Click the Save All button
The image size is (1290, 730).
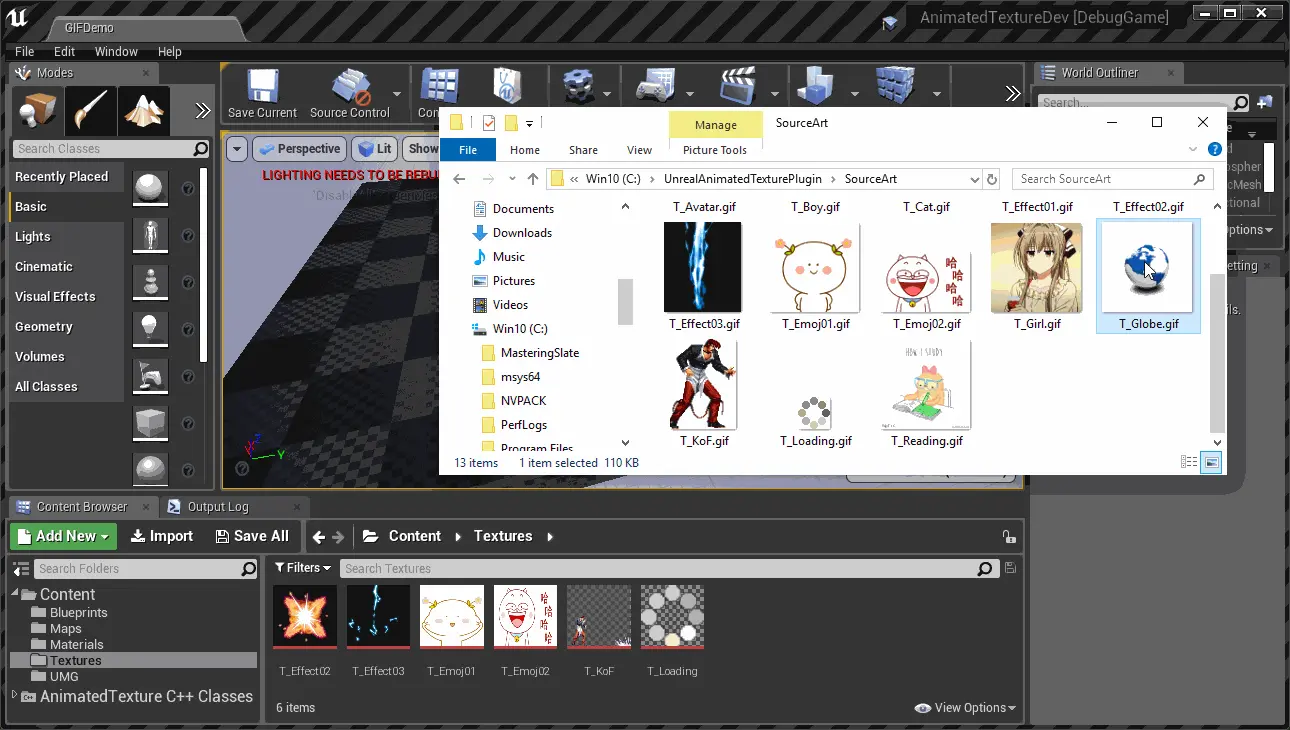[252, 536]
